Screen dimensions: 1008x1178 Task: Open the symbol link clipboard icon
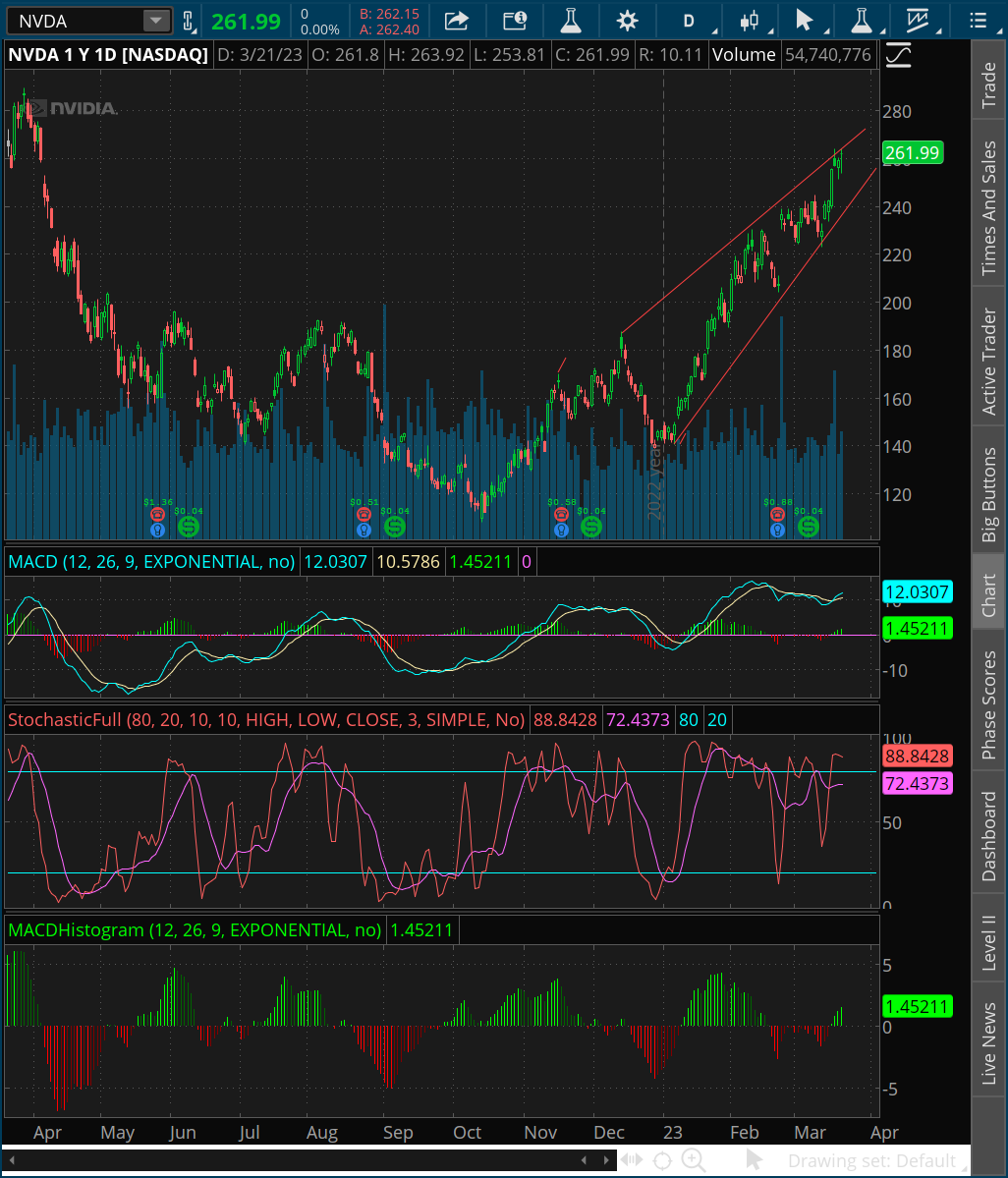point(190,21)
